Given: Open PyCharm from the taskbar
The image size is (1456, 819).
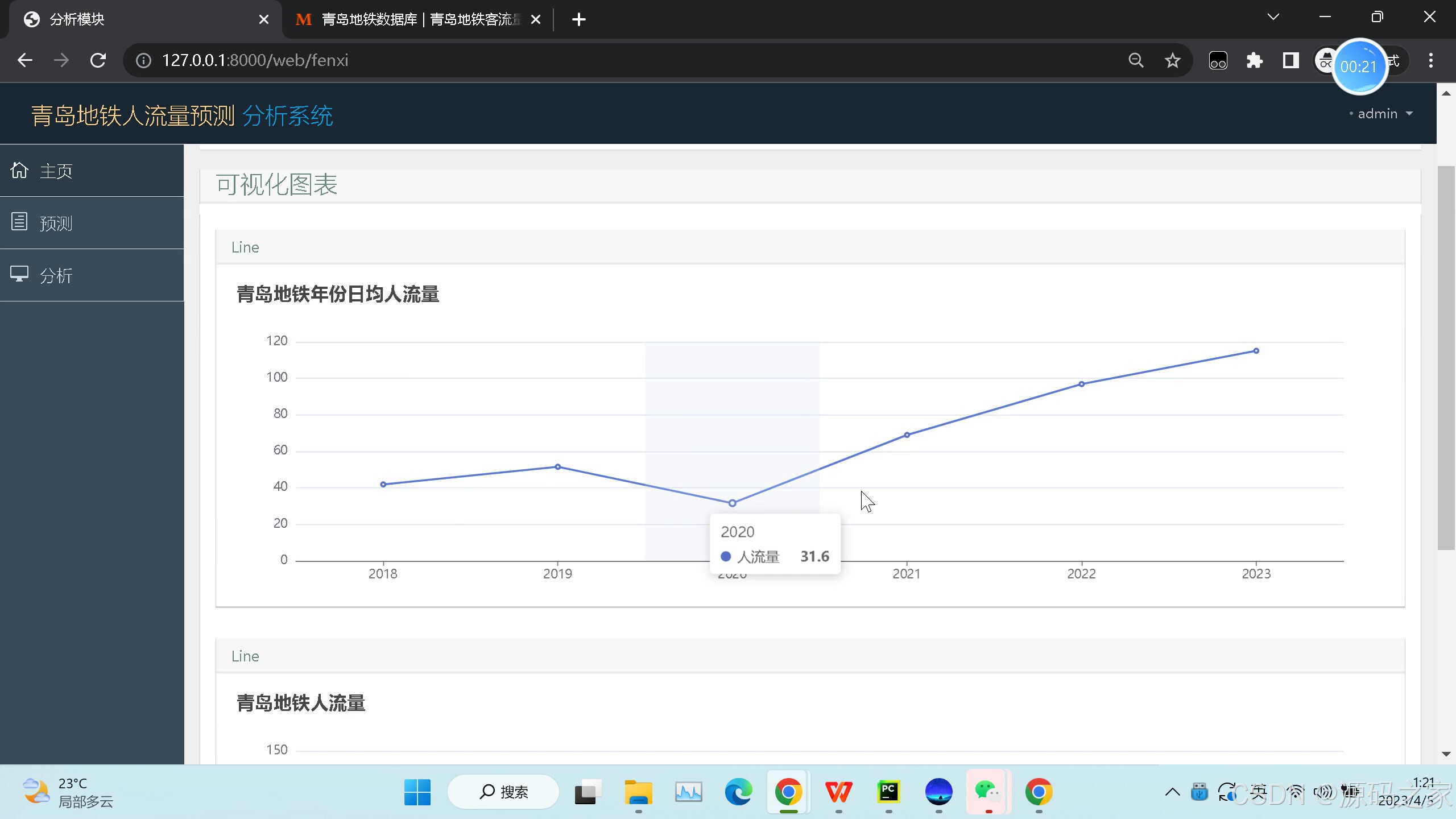Looking at the screenshot, I should pyautogui.click(x=888, y=792).
